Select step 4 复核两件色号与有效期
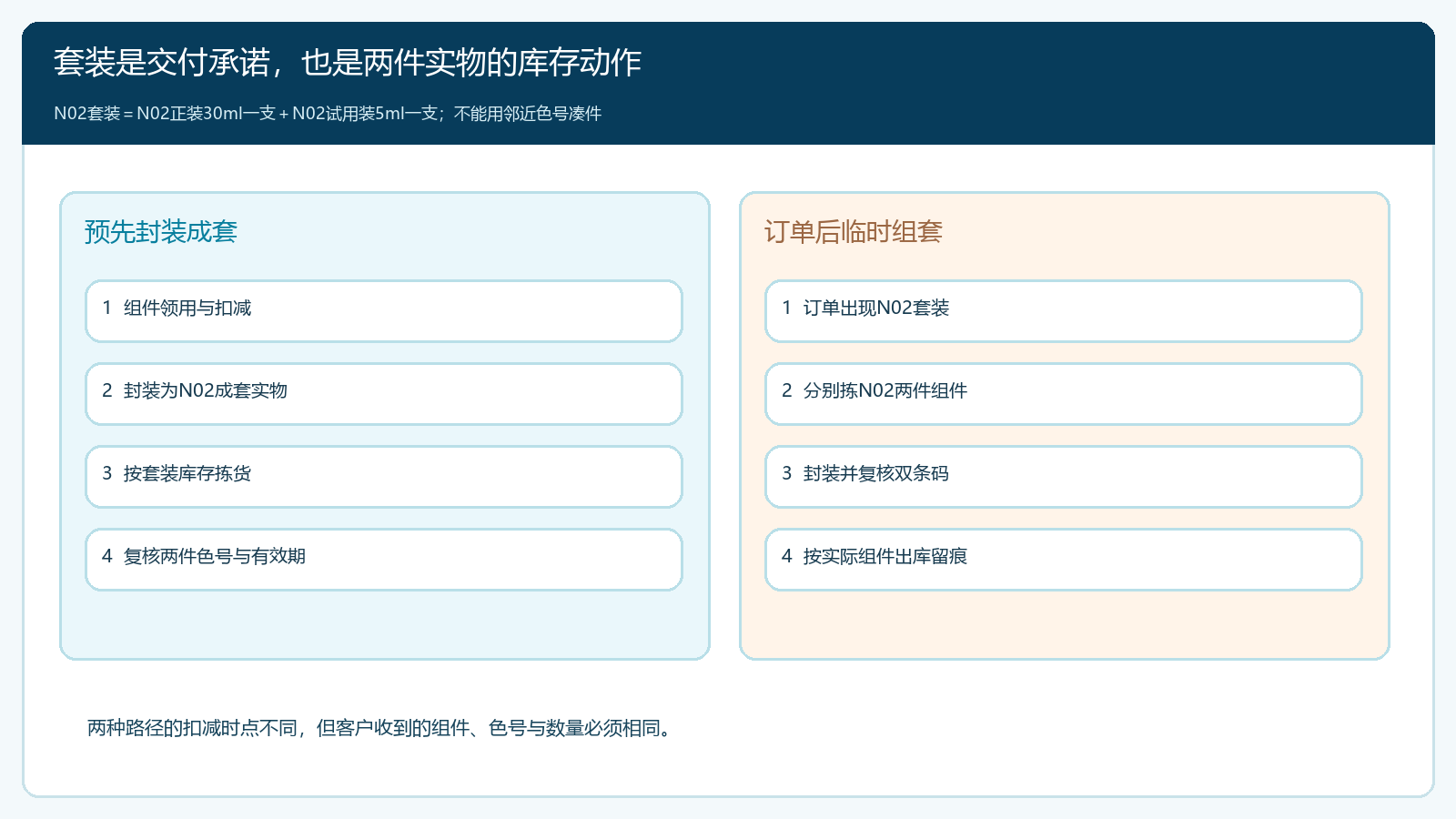The height and width of the screenshot is (819, 1456). (x=384, y=560)
